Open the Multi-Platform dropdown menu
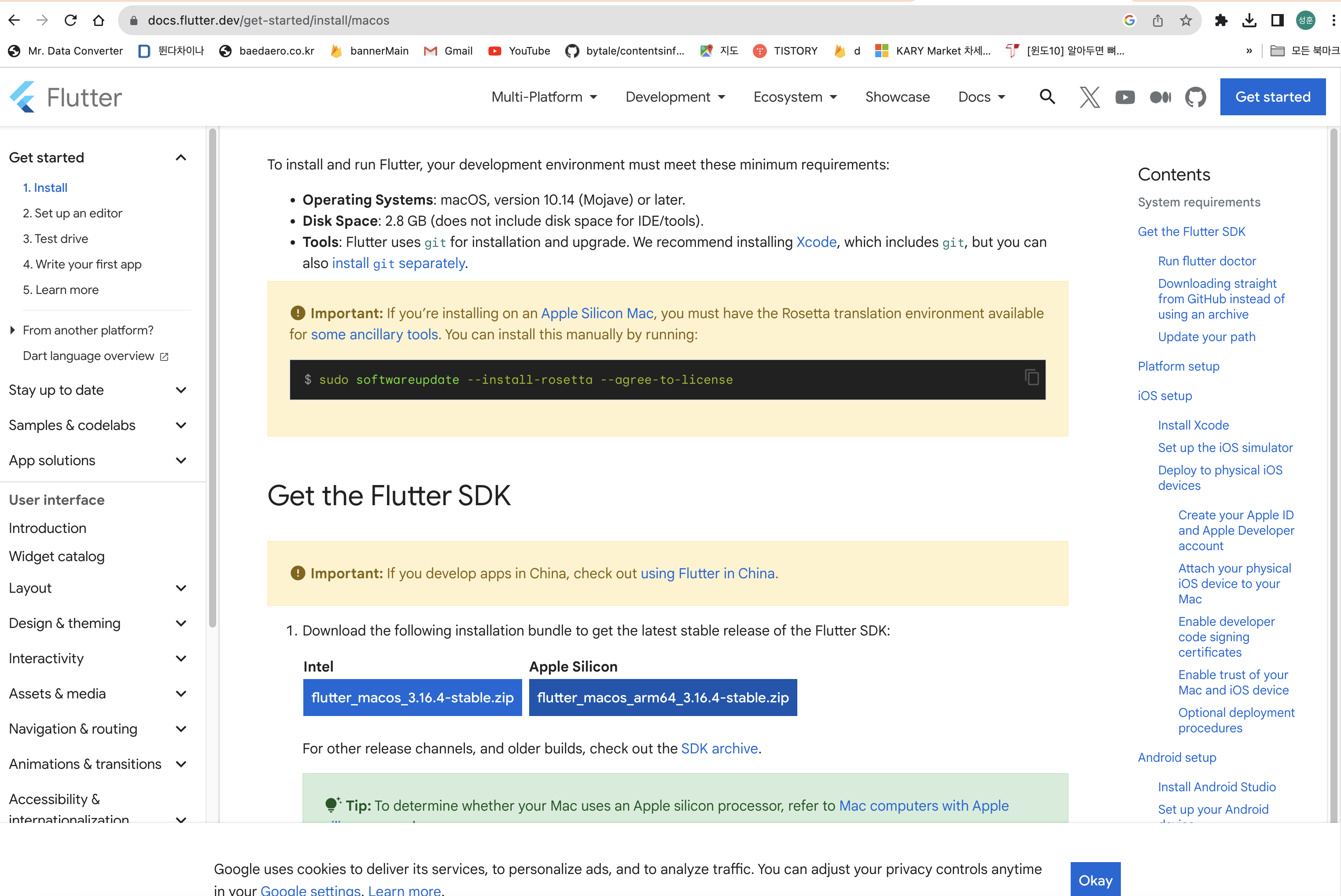The width and height of the screenshot is (1341, 896). click(x=544, y=97)
